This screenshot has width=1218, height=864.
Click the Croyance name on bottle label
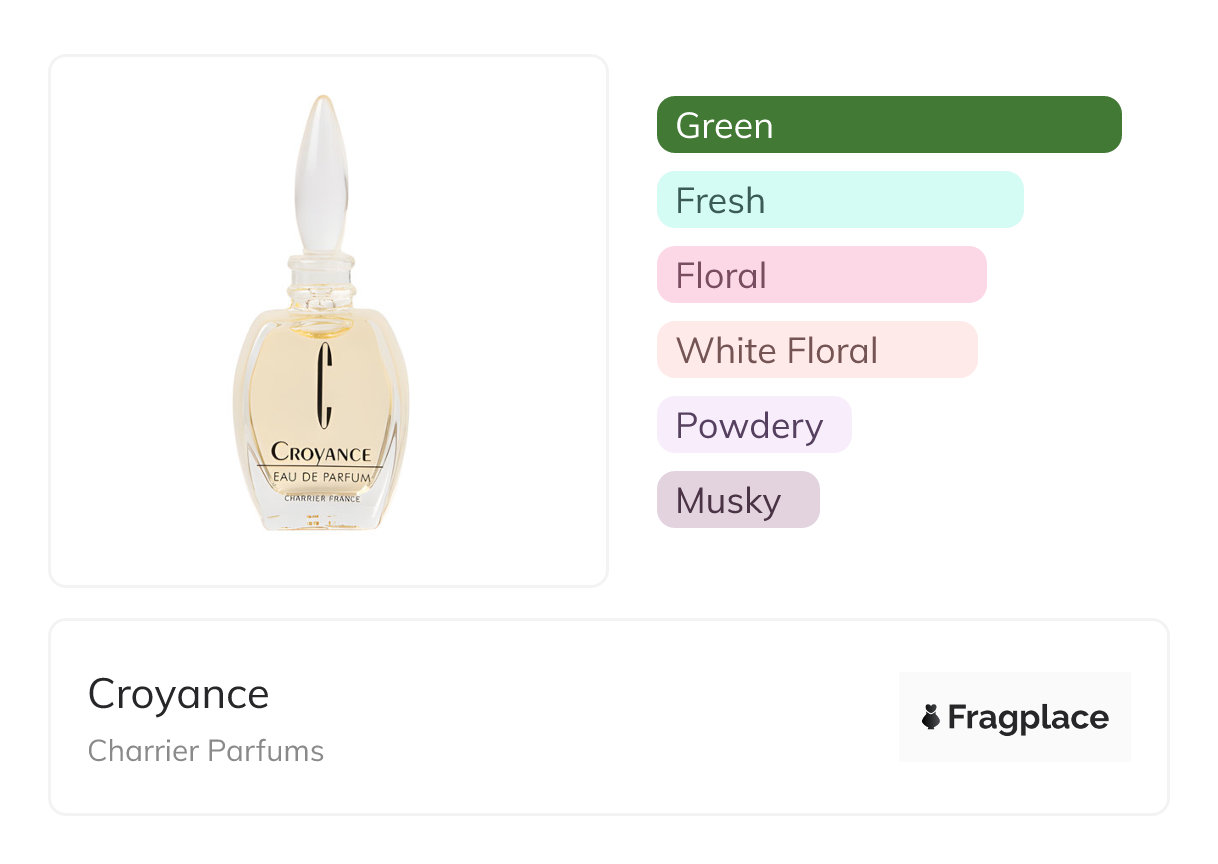pyautogui.click(x=321, y=453)
